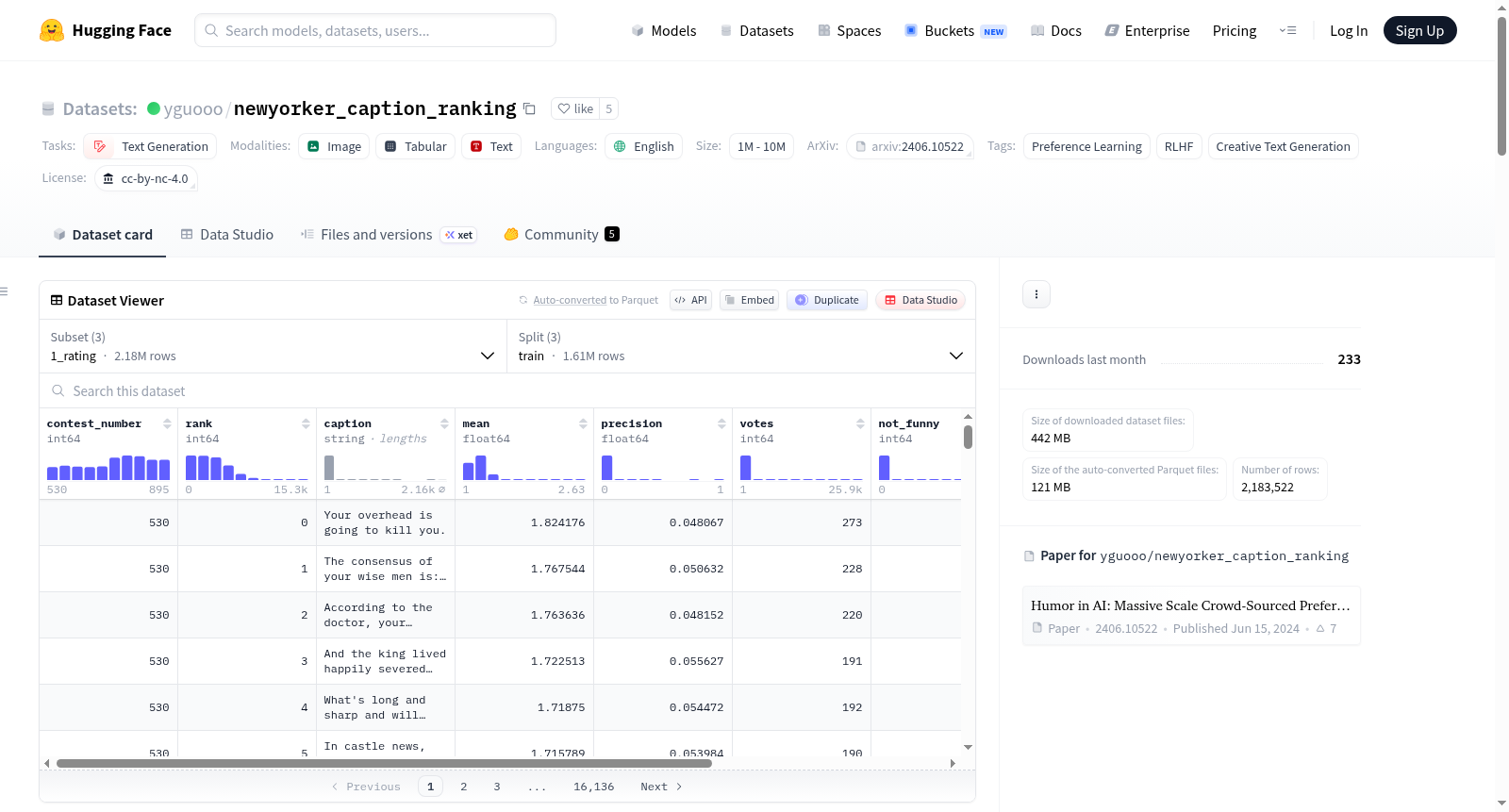Sort the votes column
Viewport: 1509px width, 812px height.
coord(860,423)
